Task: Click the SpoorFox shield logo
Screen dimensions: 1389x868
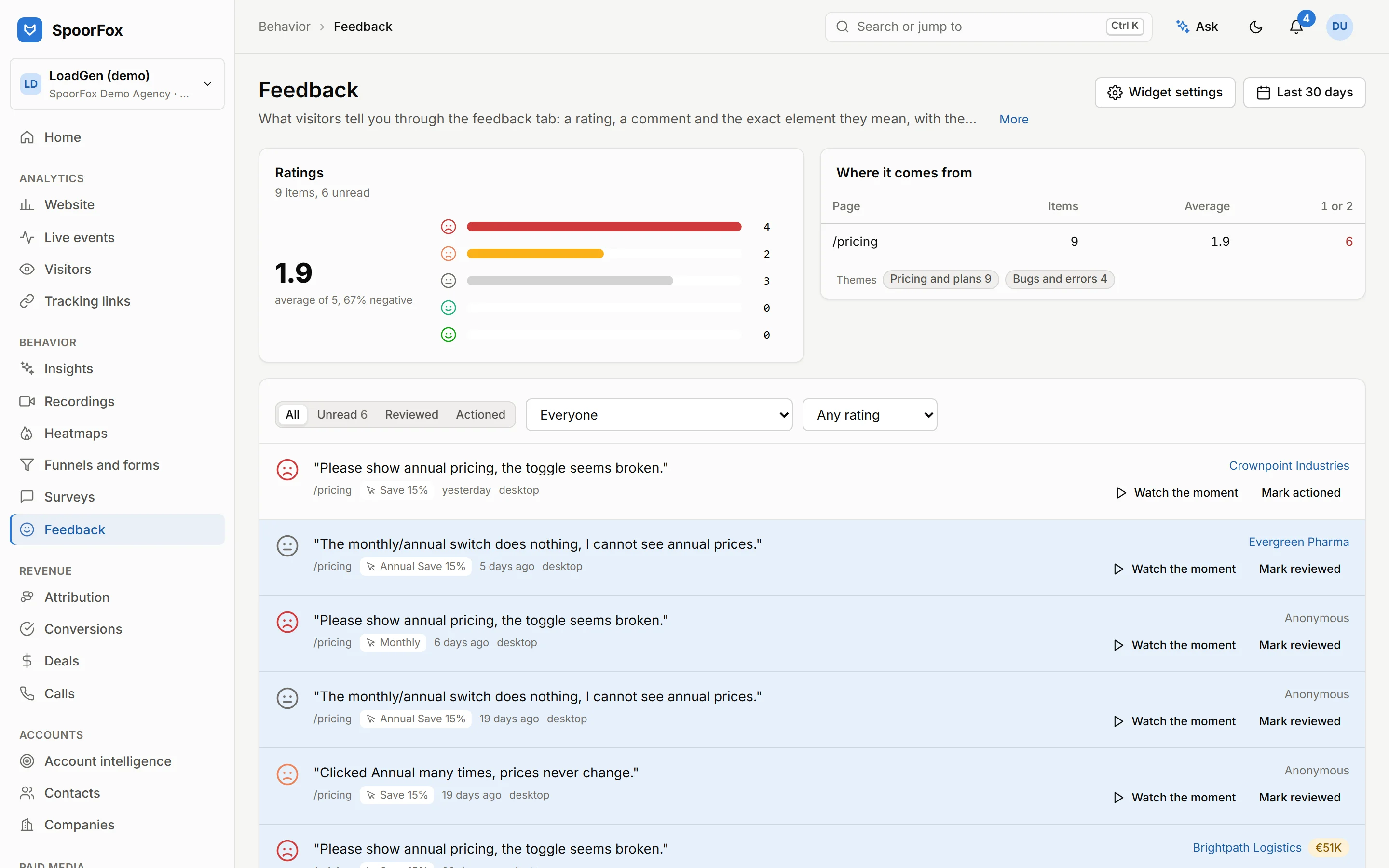Action: pyautogui.click(x=30, y=30)
